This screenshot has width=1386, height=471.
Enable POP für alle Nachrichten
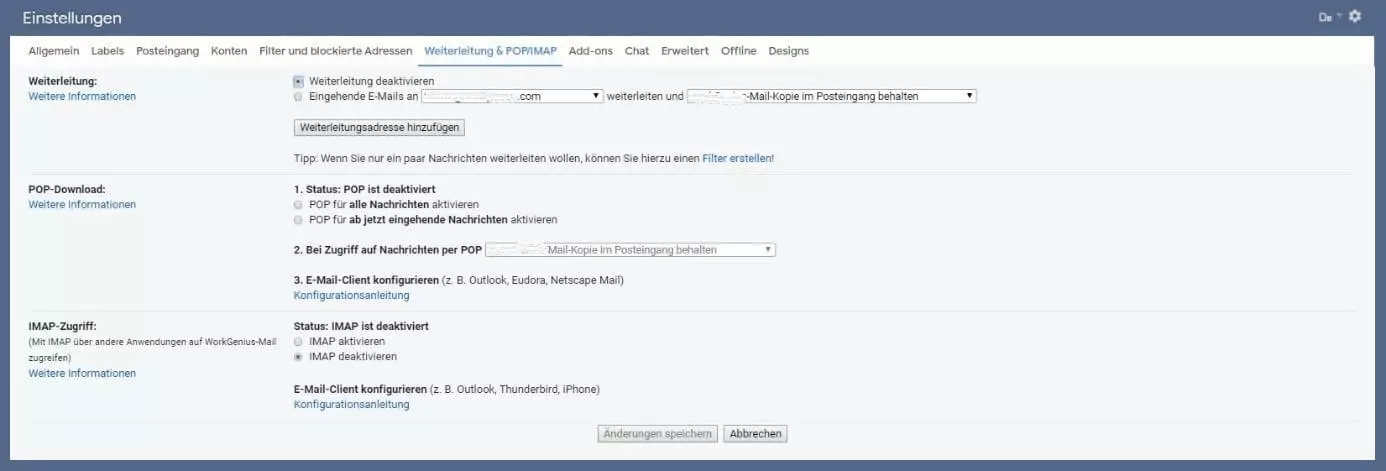pyautogui.click(x=299, y=204)
